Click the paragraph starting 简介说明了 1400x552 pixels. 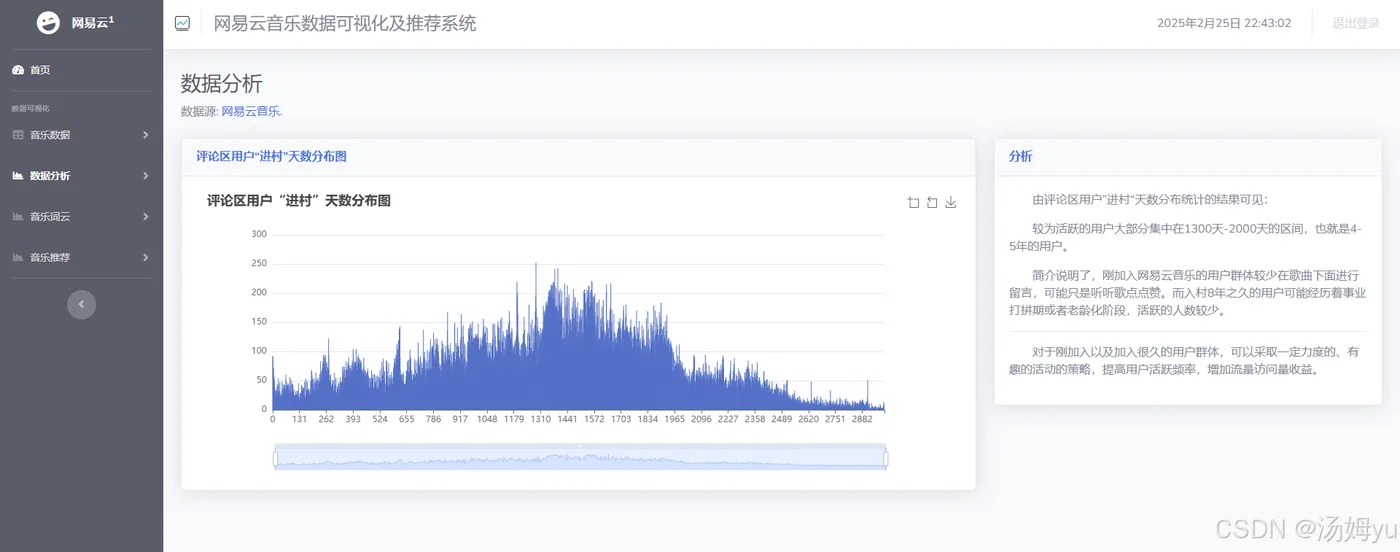coord(1188,292)
